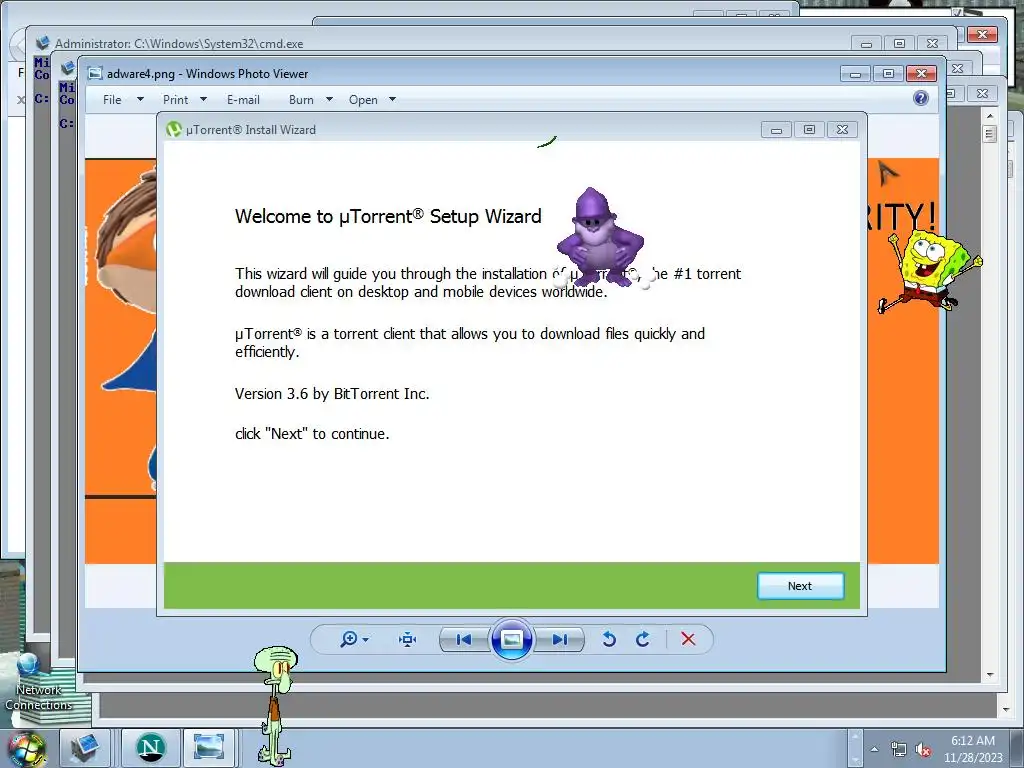Click the Squidward character near the taskbar
Image resolution: width=1024 pixels, height=768 pixels.
[x=276, y=705]
